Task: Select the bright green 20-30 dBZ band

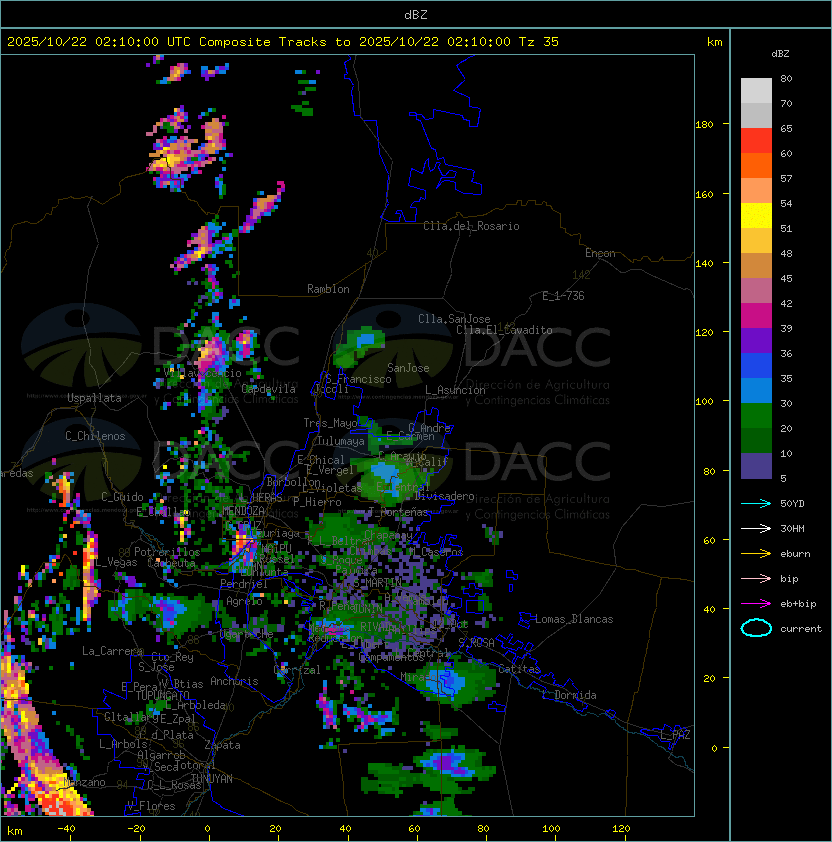Action: [x=756, y=416]
